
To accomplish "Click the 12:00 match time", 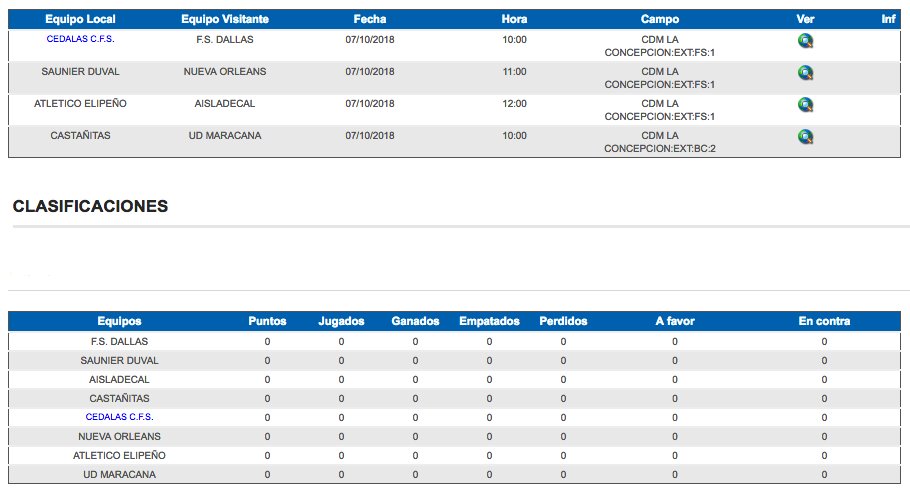I will point(514,103).
